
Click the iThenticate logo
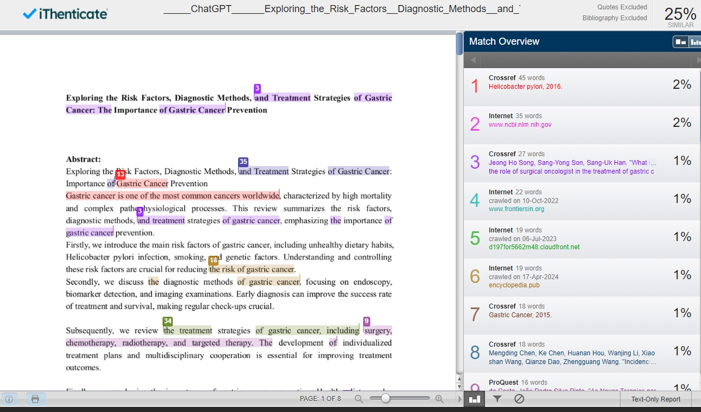[65, 14]
